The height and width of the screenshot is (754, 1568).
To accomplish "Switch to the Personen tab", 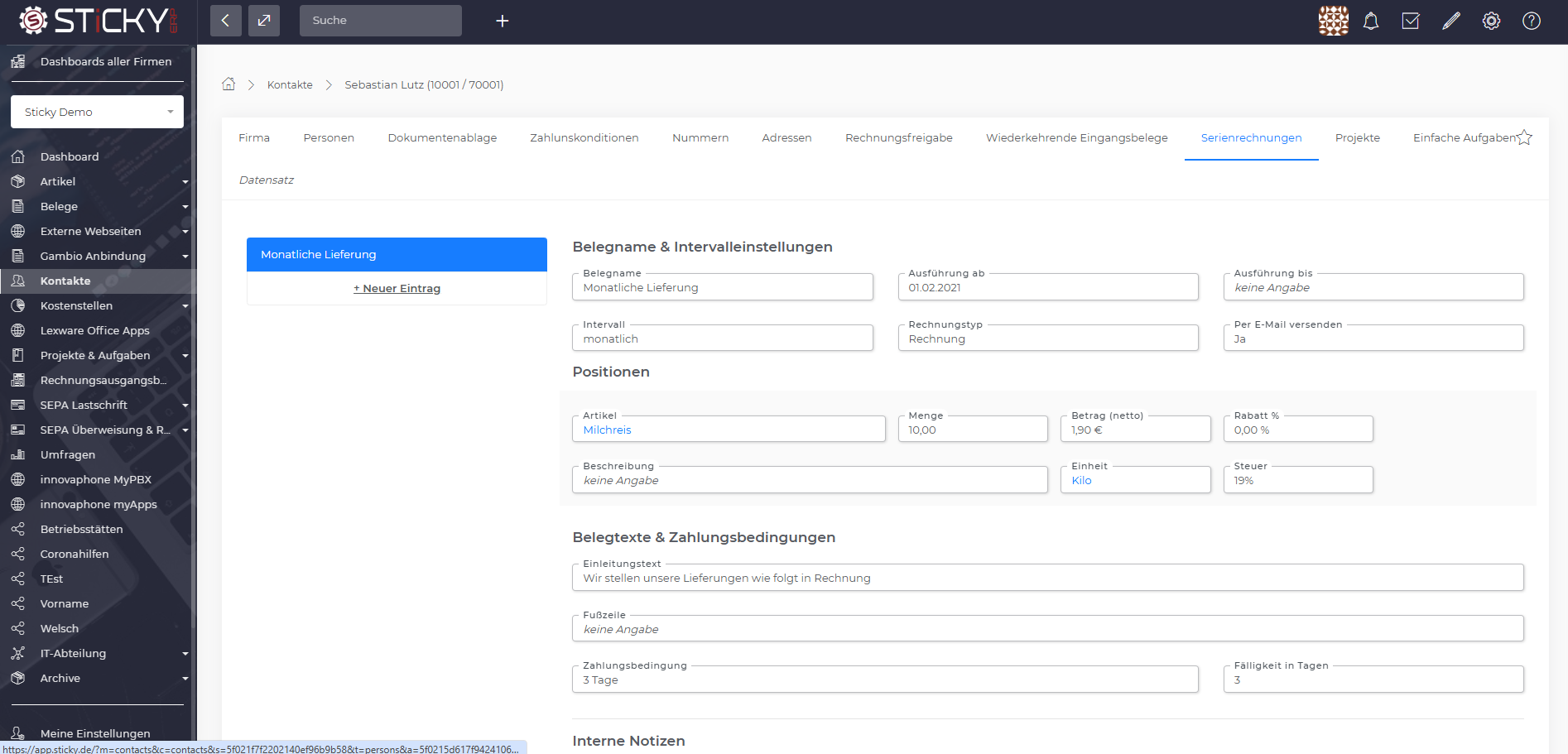I will (x=329, y=137).
